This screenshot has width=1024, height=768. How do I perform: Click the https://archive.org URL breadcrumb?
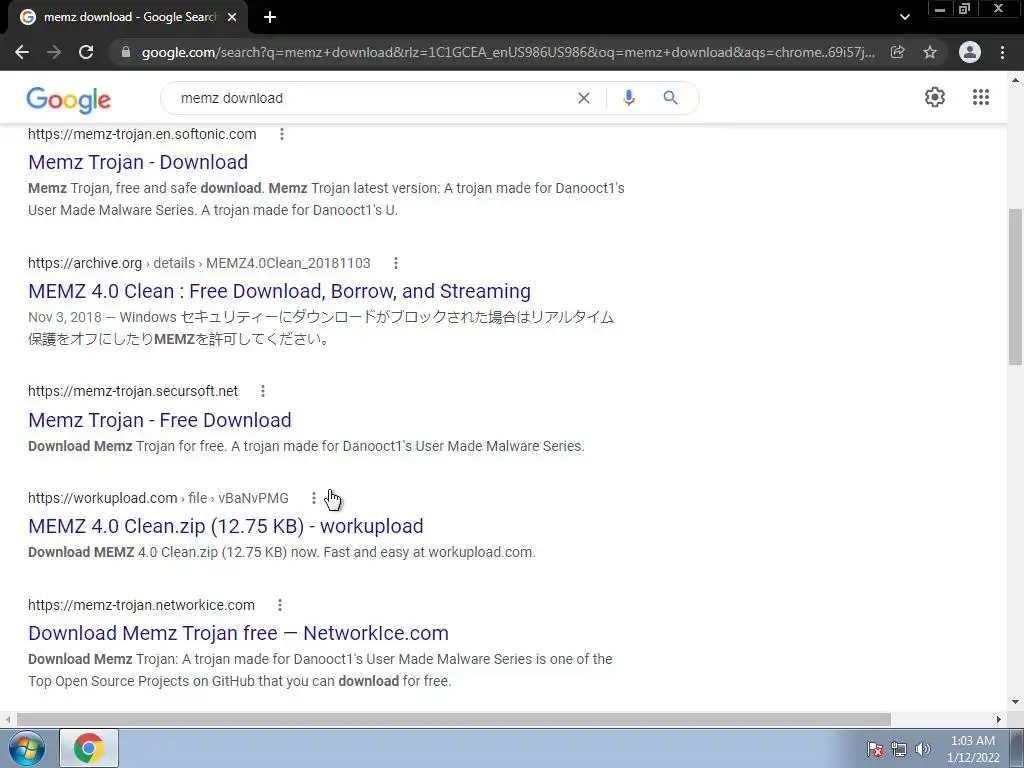click(x=199, y=263)
